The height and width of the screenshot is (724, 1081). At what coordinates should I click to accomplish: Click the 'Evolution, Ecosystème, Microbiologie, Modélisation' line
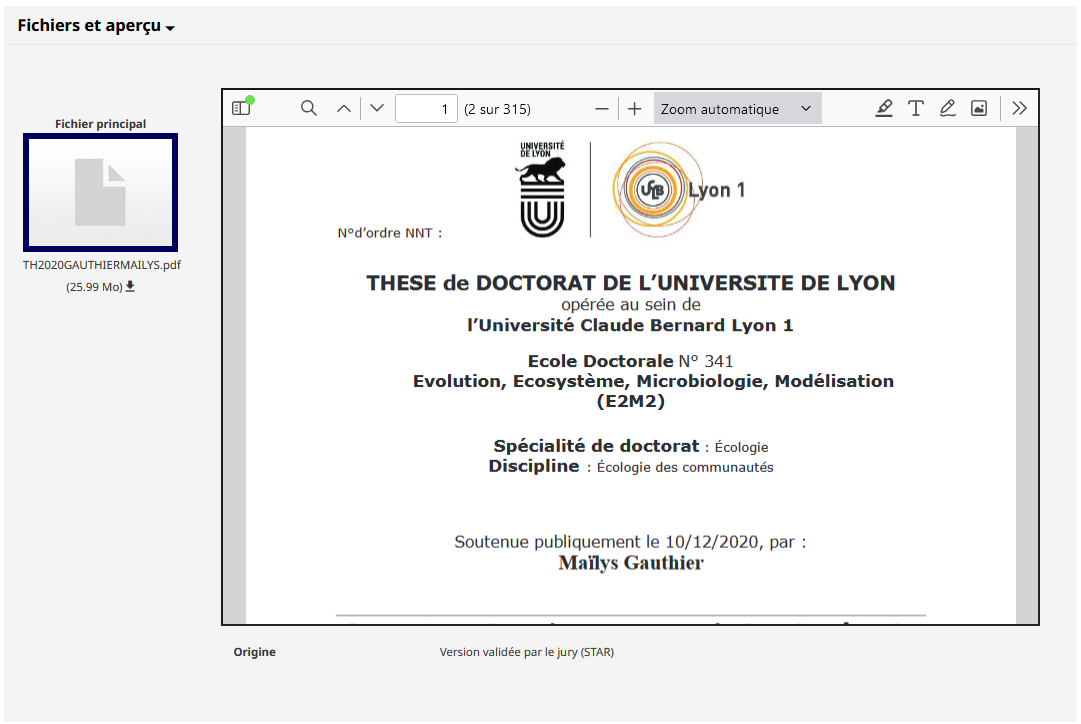click(x=653, y=381)
